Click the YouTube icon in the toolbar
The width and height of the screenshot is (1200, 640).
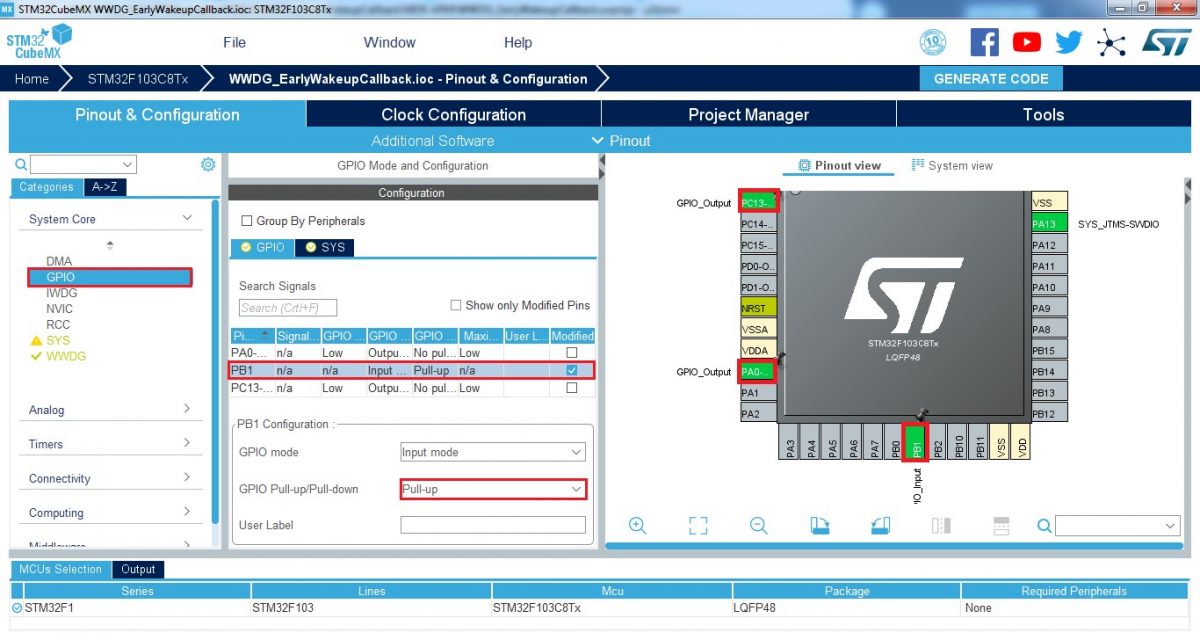[1026, 42]
